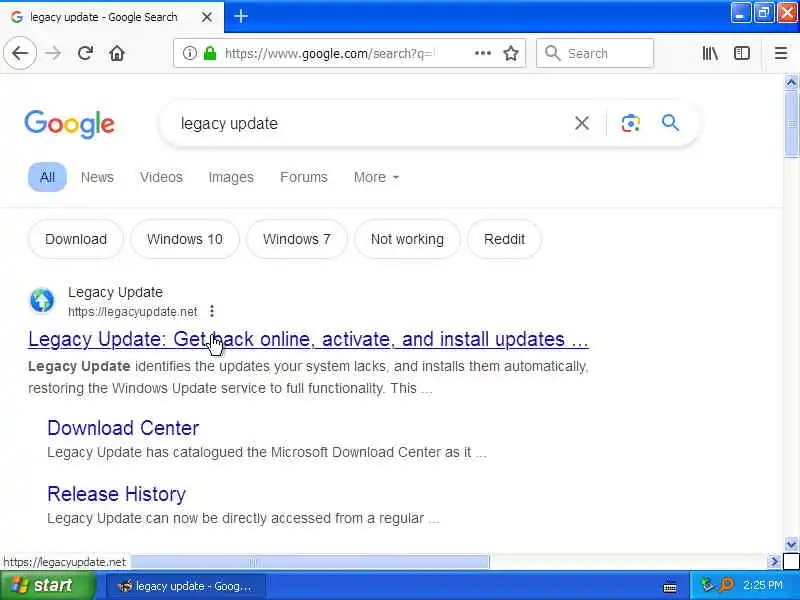Open the Download Center sitelink
The image size is (800, 600).
123,428
